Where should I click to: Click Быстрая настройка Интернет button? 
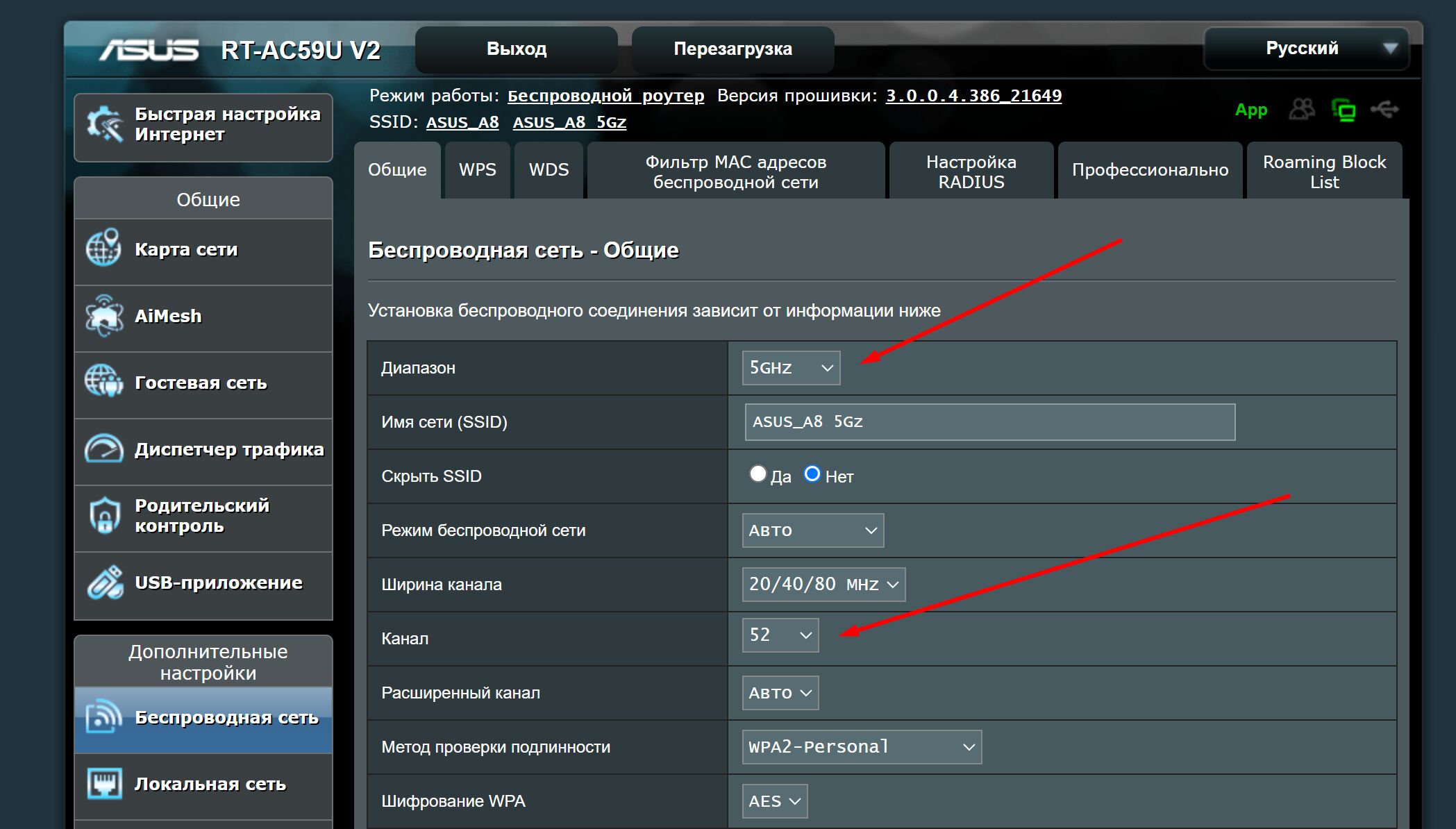(x=203, y=128)
